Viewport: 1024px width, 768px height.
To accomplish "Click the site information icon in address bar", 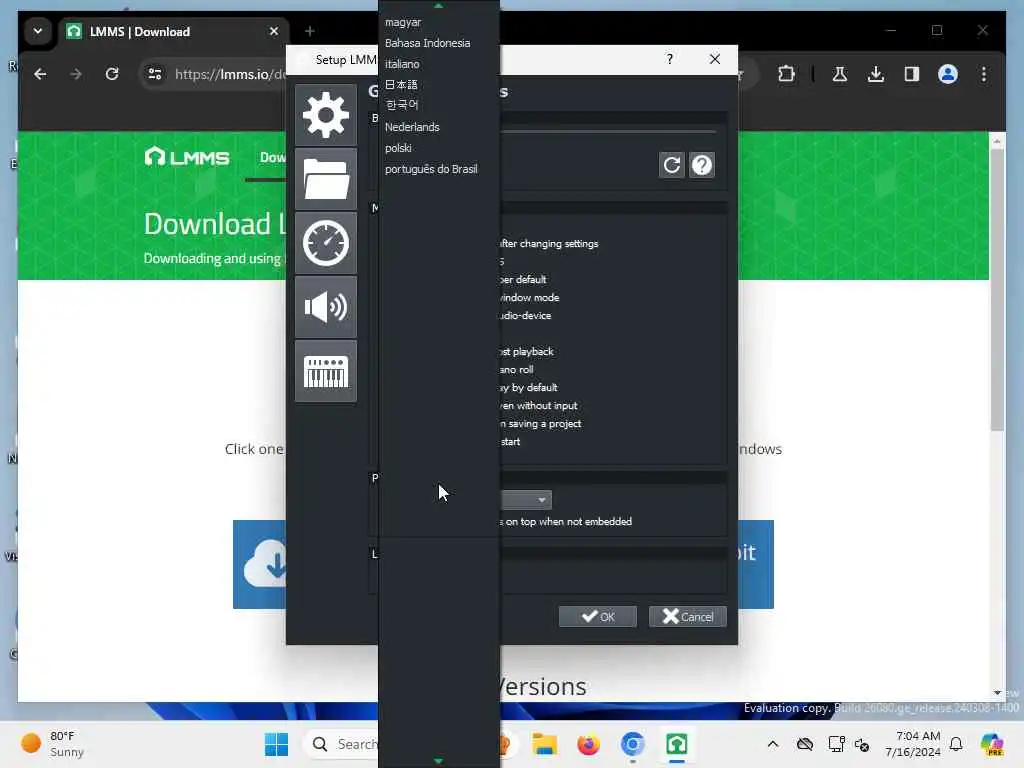I will pyautogui.click(x=155, y=74).
